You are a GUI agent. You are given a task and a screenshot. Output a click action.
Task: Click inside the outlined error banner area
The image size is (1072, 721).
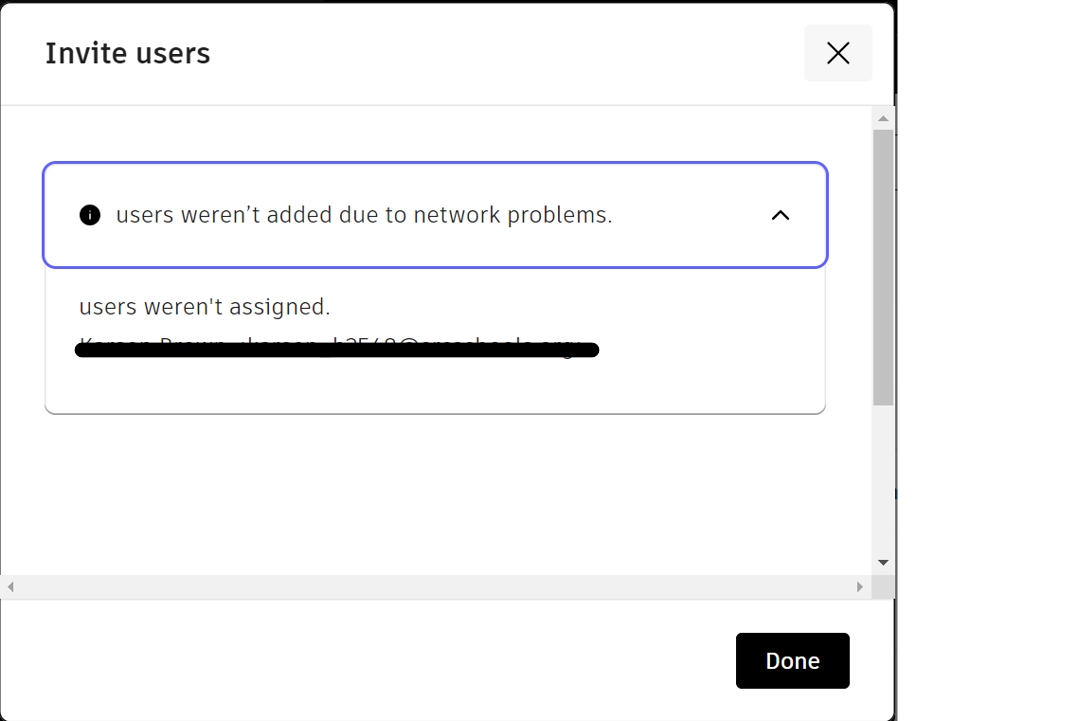[435, 215]
